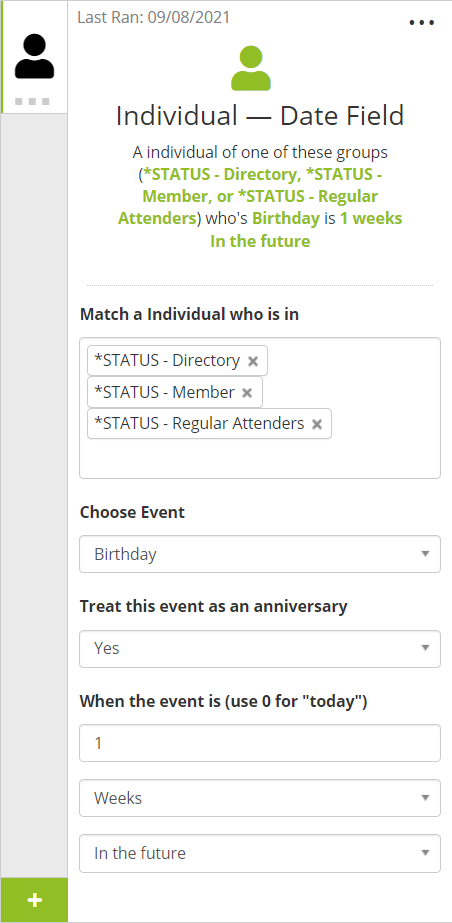Open the three-dots more options menu
The width and height of the screenshot is (452, 923).
(x=421, y=23)
